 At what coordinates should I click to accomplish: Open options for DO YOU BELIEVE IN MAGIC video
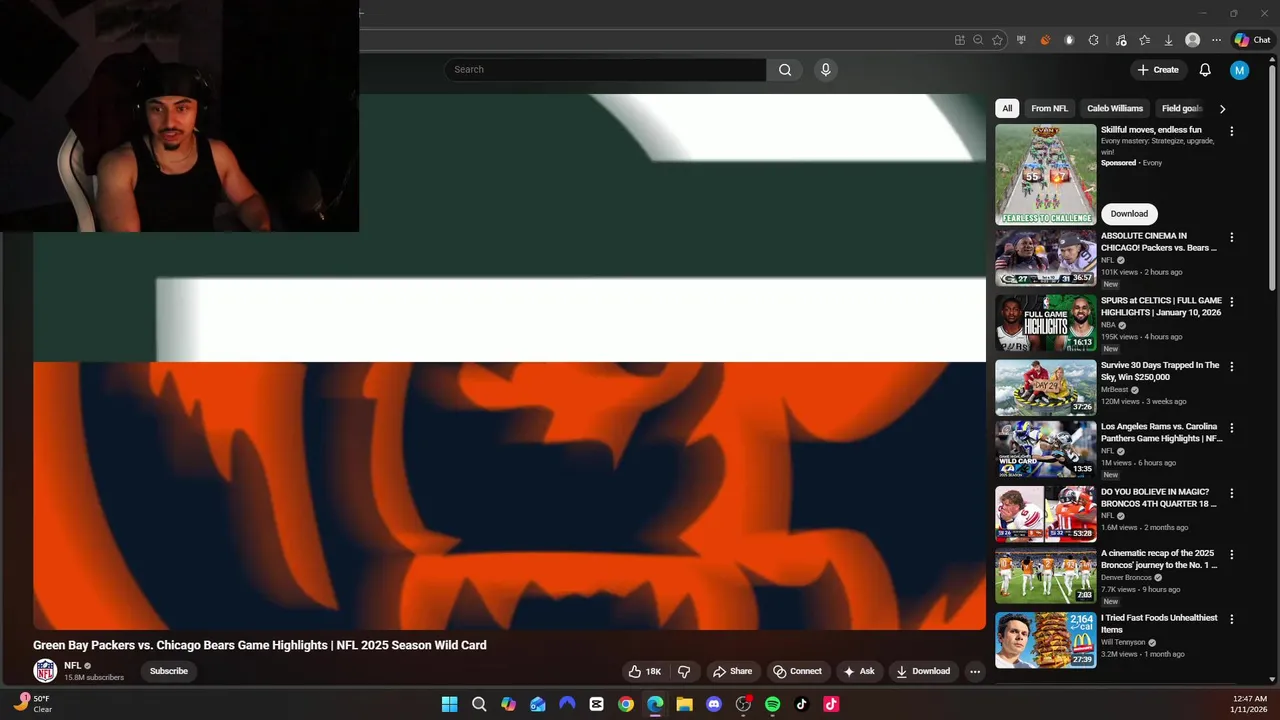(1232, 493)
